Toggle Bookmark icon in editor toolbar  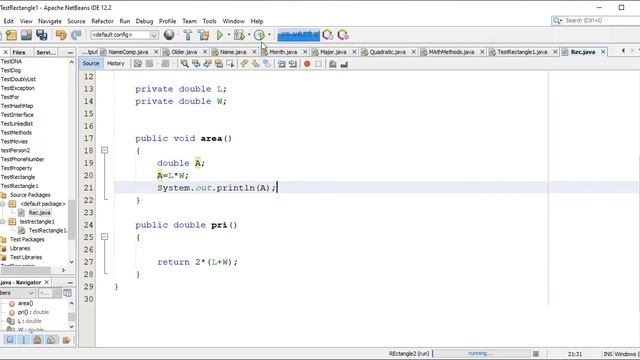point(267,64)
